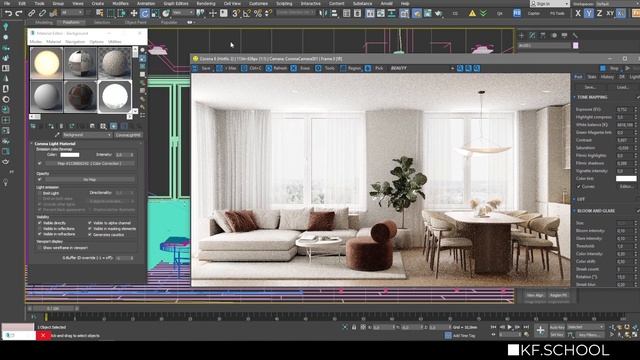Click Refresh in the Corona frame buffer toolbar
This screenshot has width=640, height=360.
276,68
